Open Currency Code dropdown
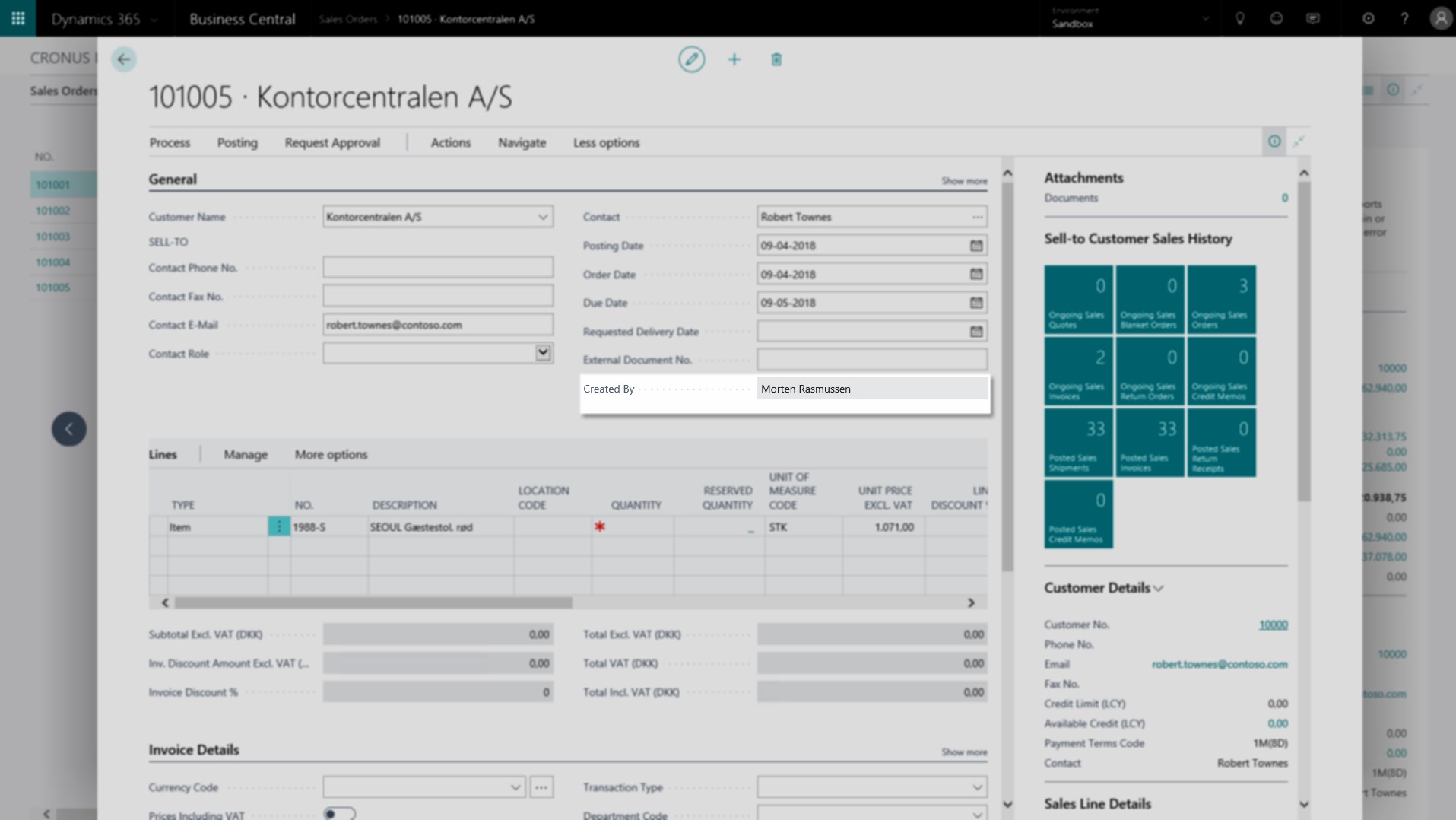This screenshot has height=820, width=1456. tap(515, 787)
